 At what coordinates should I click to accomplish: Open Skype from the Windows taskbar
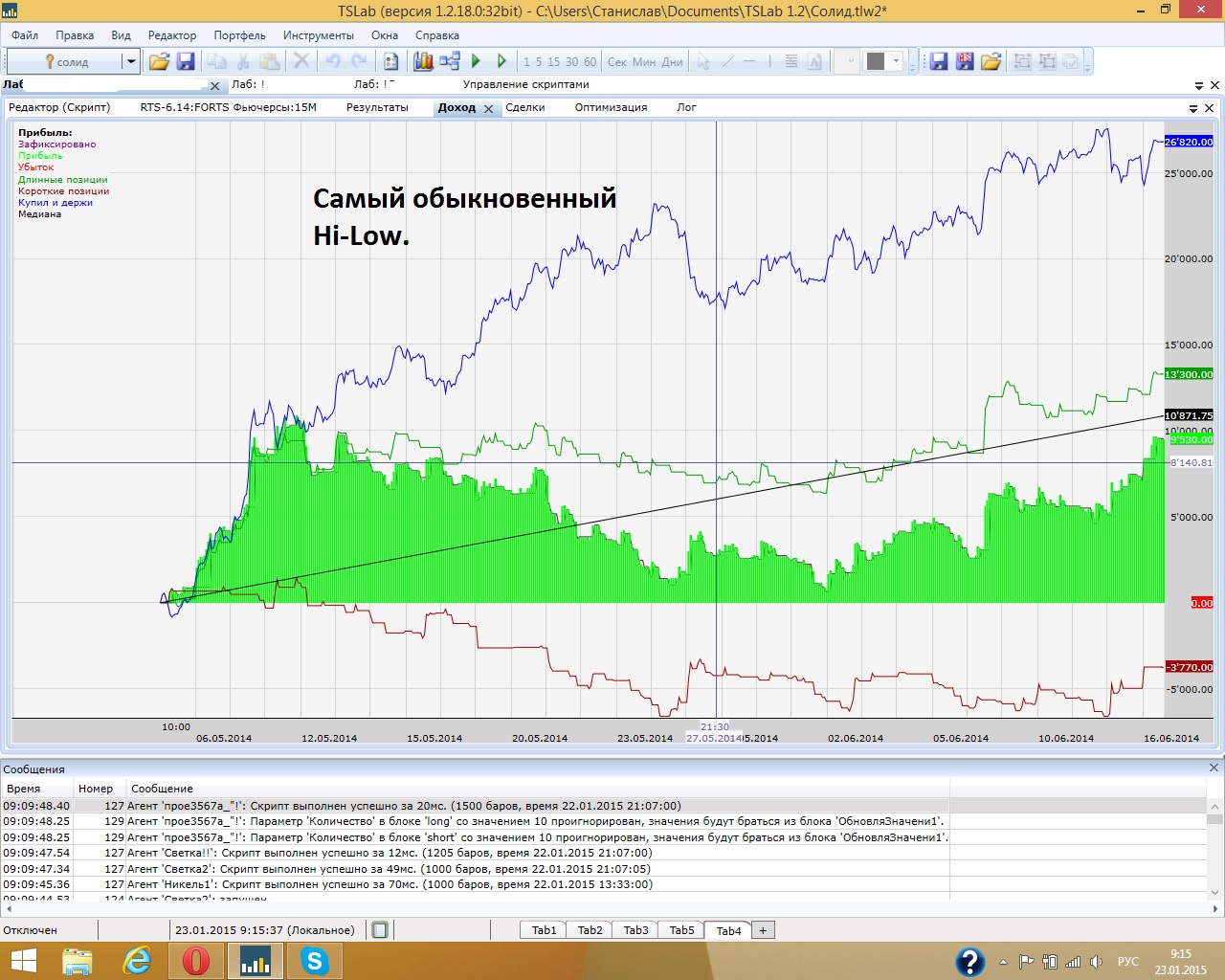click(x=314, y=960)
